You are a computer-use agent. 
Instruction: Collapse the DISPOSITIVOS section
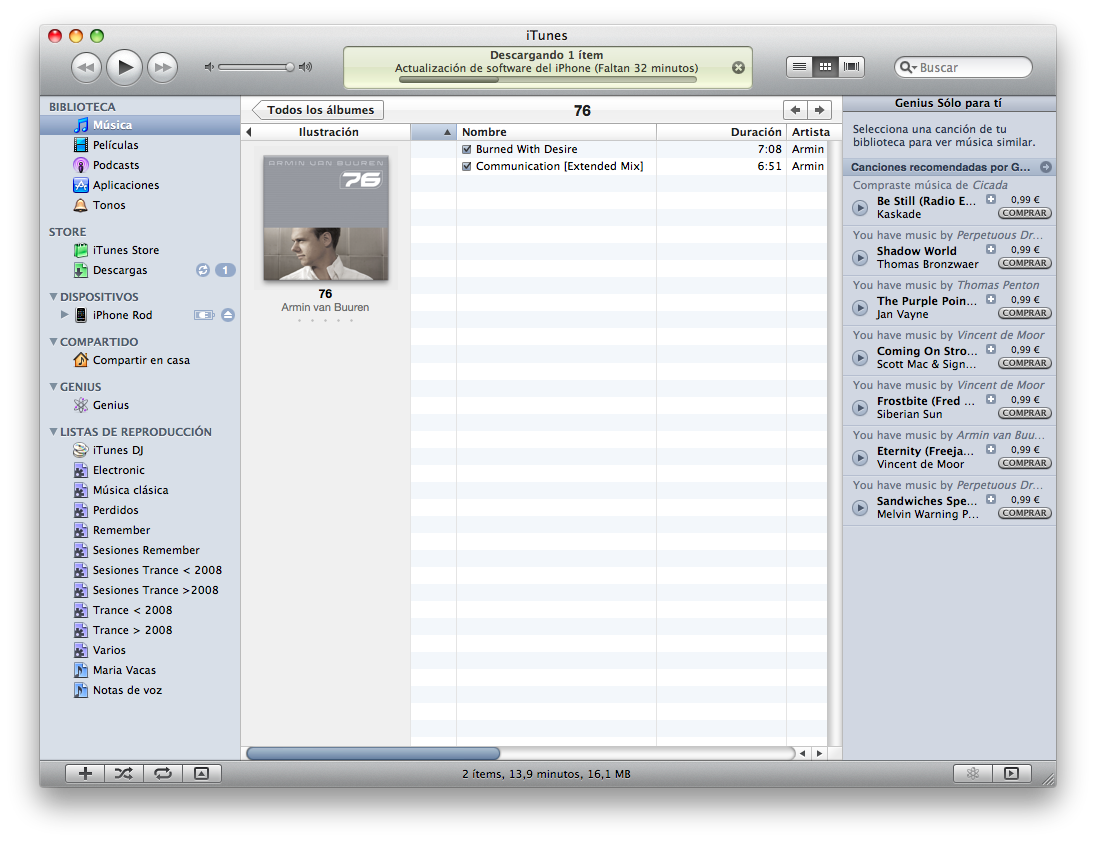tap(53, 296)
